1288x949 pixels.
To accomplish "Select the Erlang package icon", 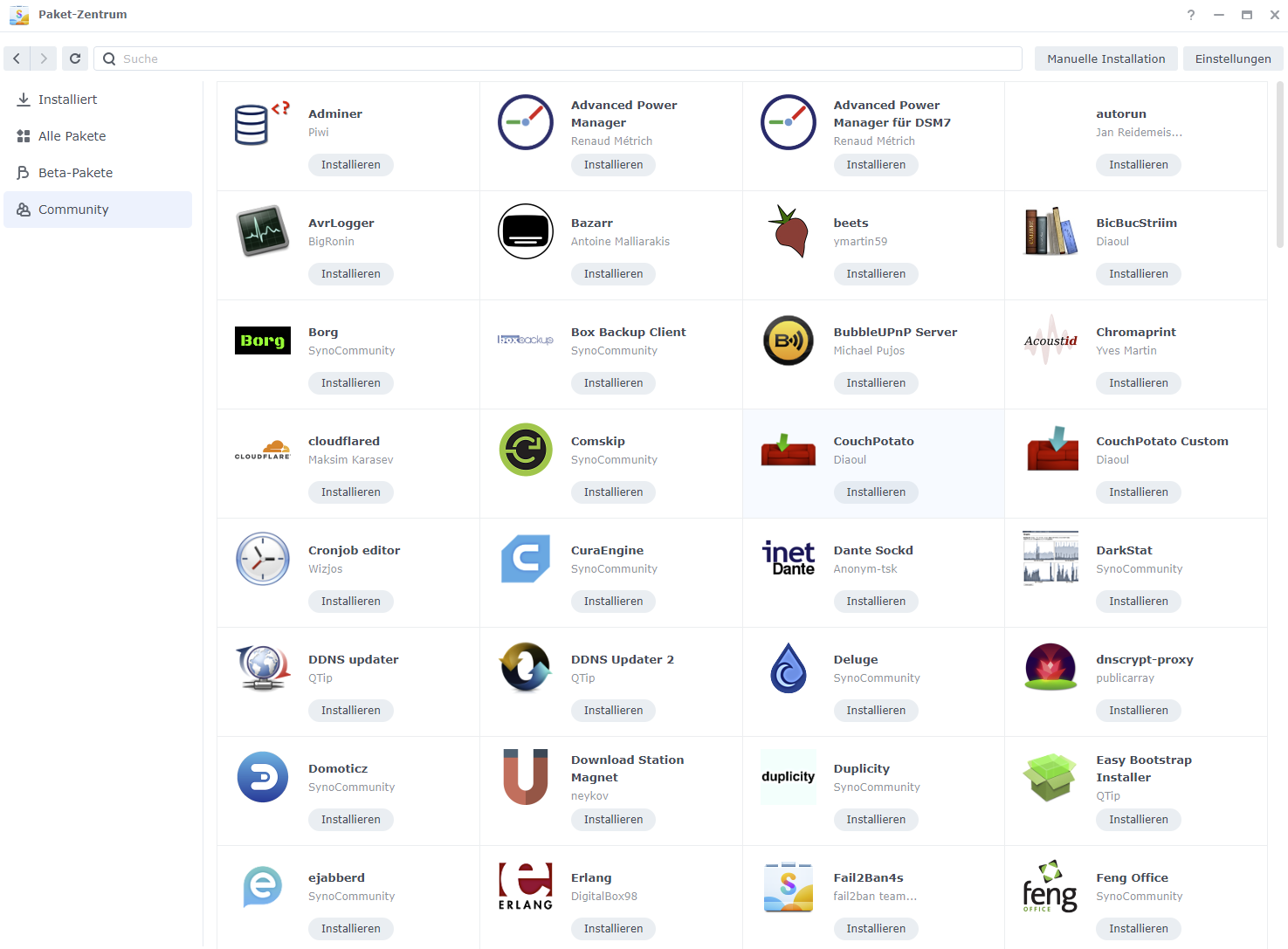I will click(526, 886).
